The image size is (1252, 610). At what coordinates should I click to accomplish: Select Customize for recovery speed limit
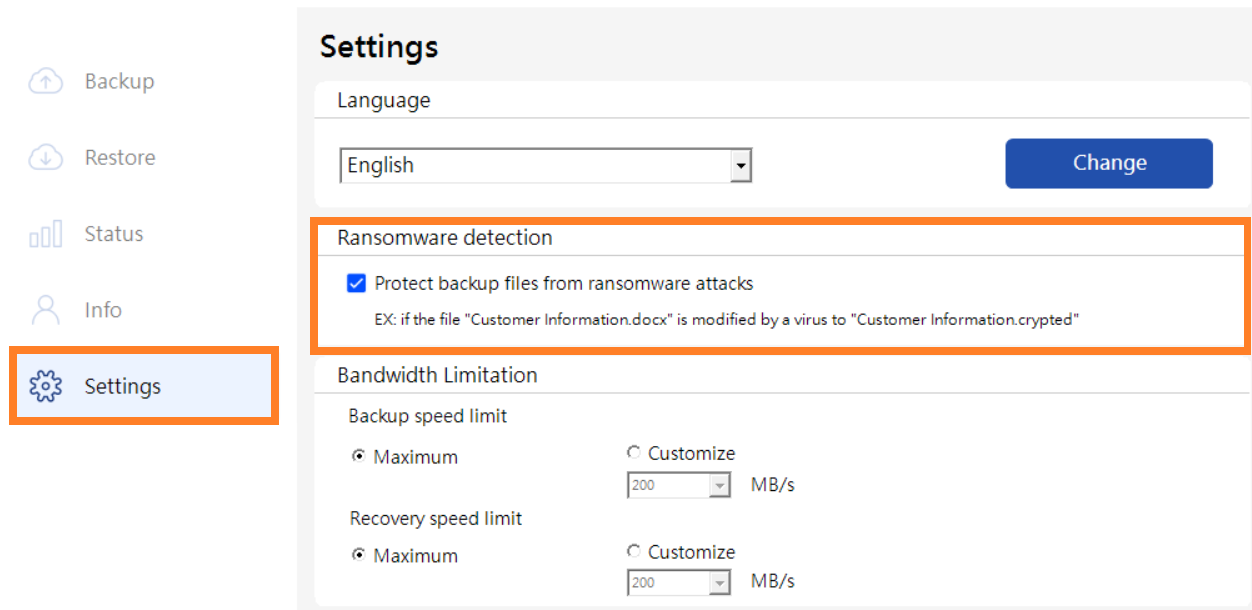point(633,551)
